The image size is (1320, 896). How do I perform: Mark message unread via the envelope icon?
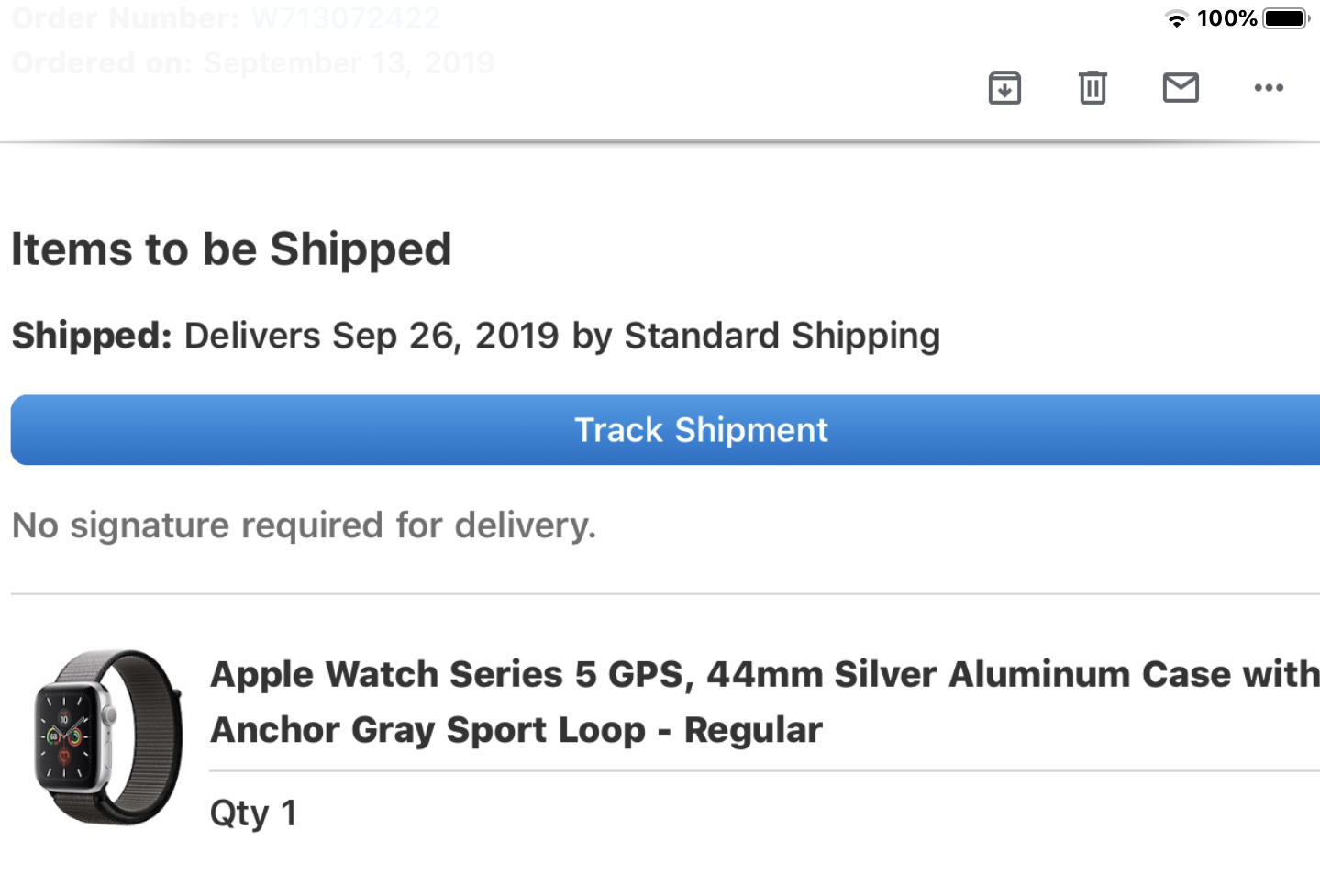(x=1181, y=88)
